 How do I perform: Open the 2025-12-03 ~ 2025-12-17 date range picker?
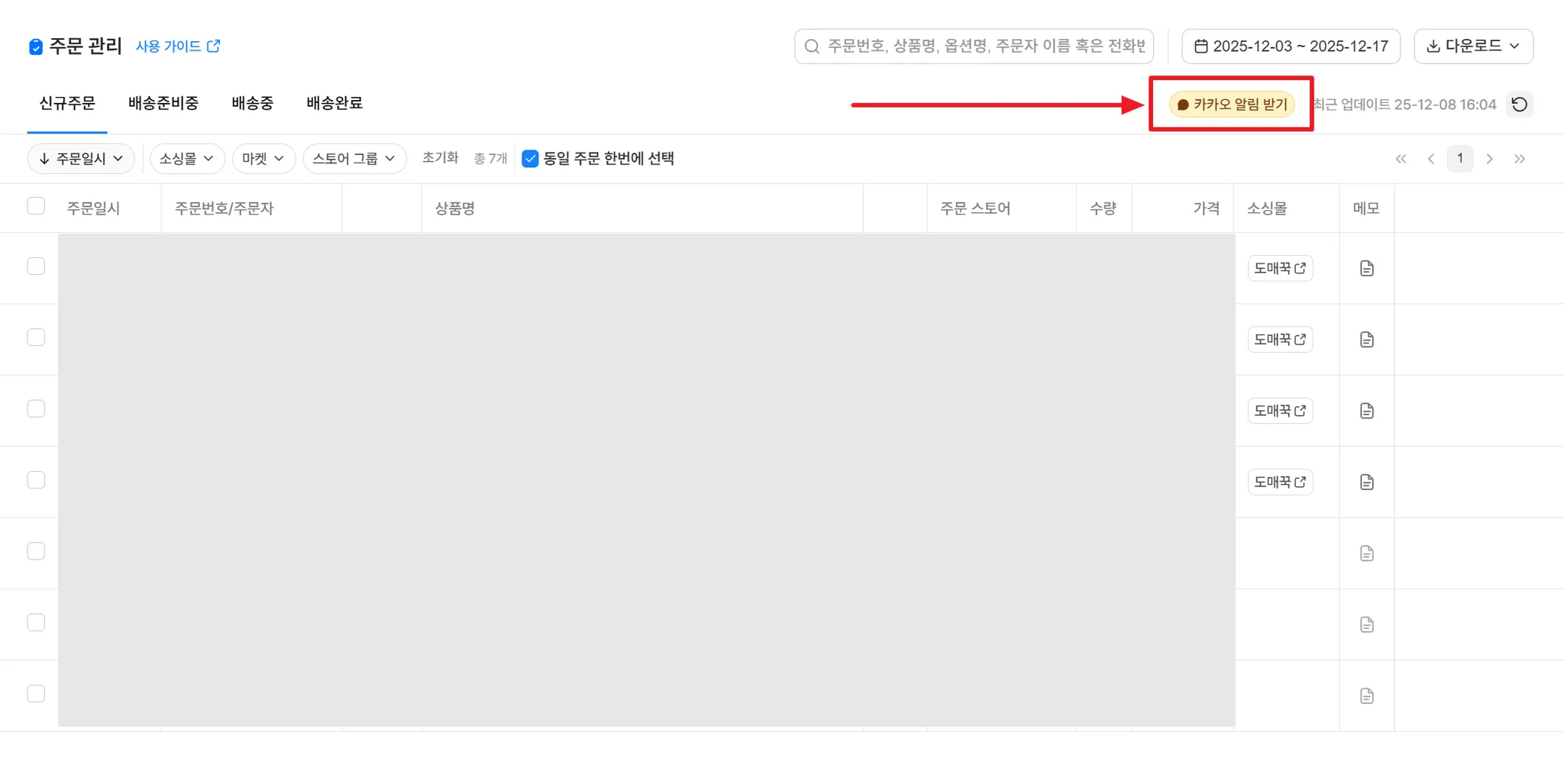tap(1291, 47)
